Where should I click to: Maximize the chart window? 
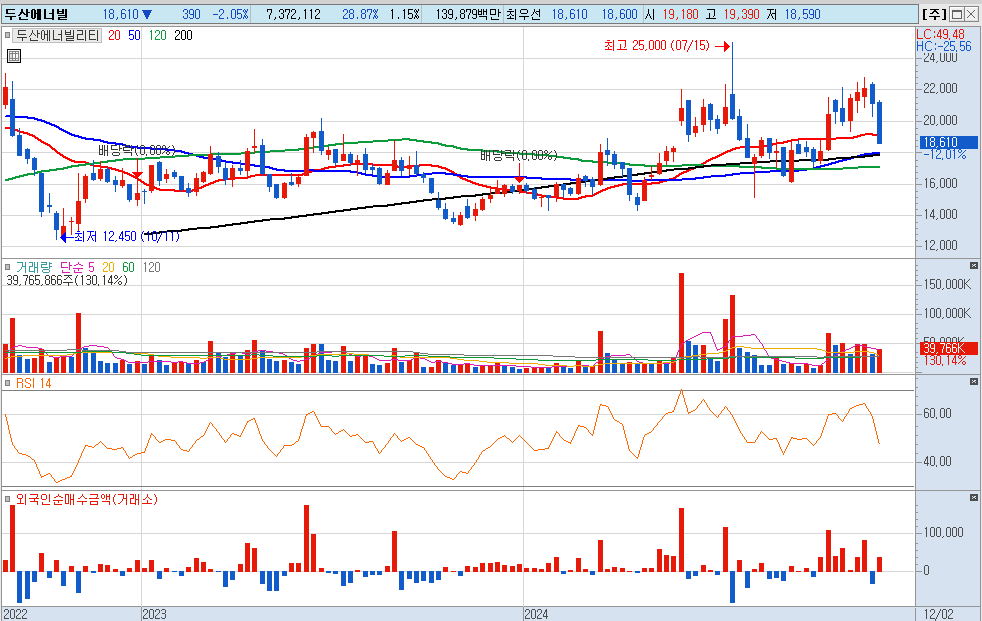tap(957, 14)
